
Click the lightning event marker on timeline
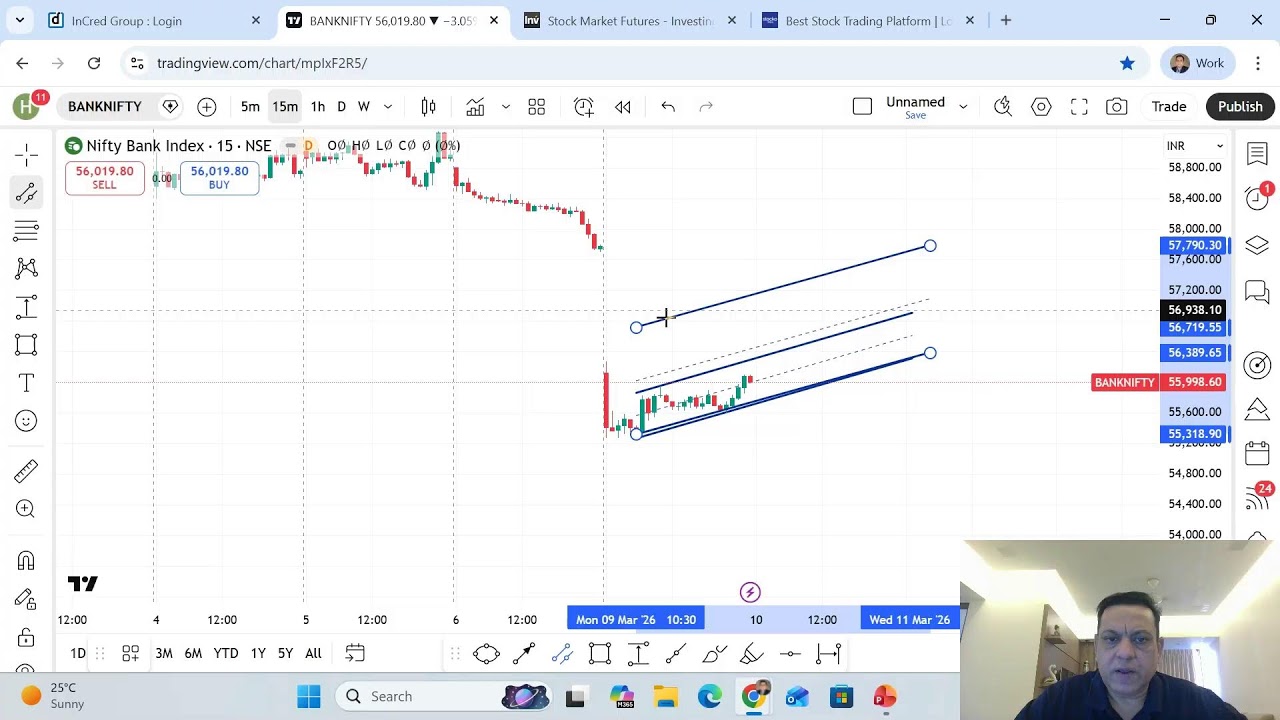(750, 593)
